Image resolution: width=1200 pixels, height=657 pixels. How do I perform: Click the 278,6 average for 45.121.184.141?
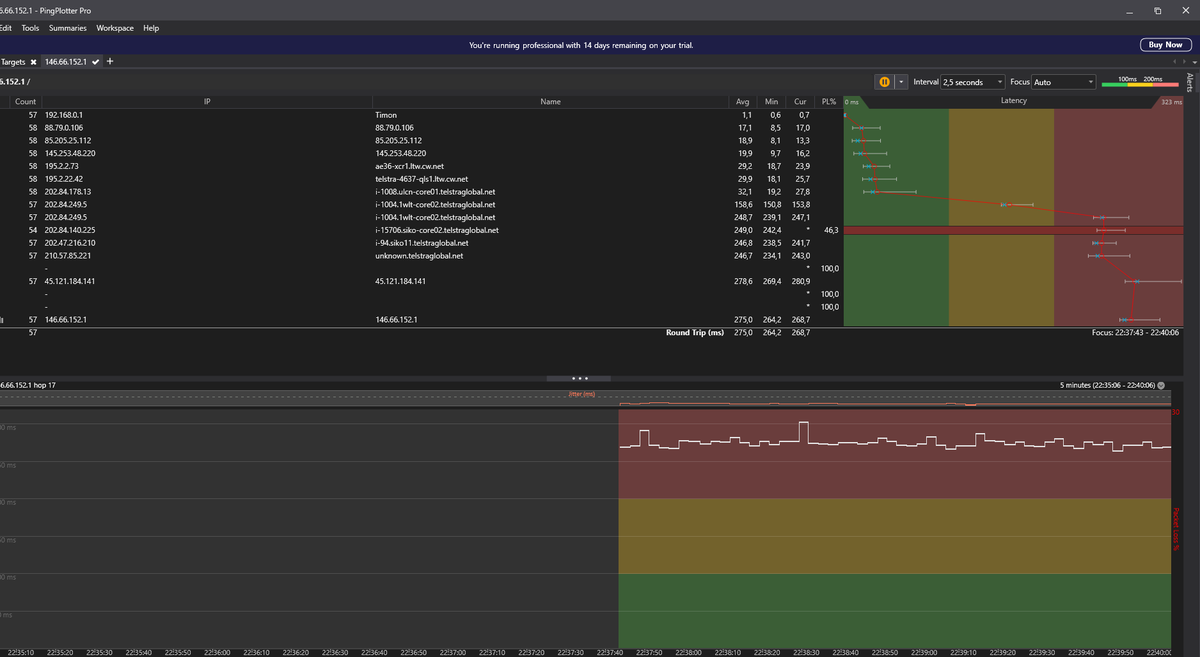pyautogui.click(x=744, y=281)
